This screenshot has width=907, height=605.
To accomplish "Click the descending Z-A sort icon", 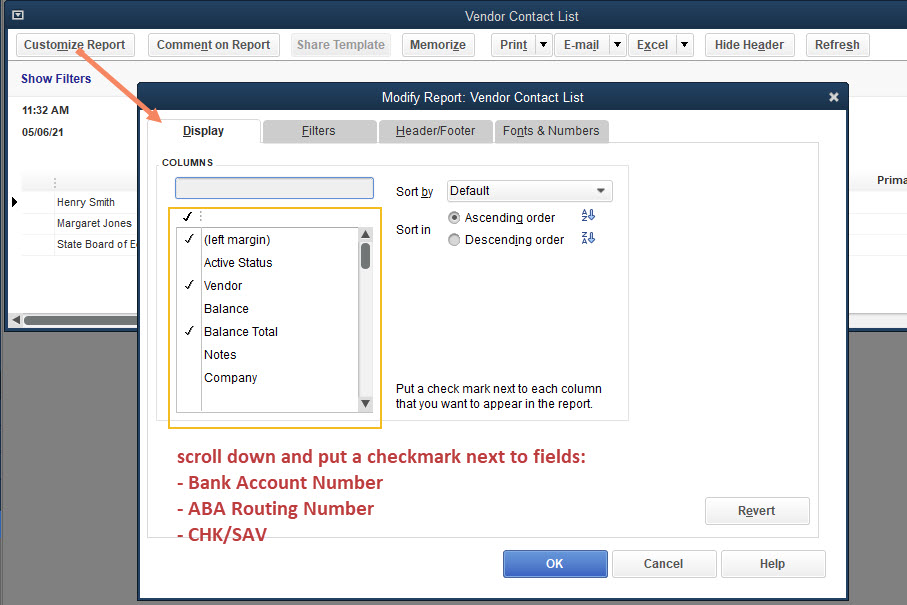I will pyautogui.click(x=588, y=238).
